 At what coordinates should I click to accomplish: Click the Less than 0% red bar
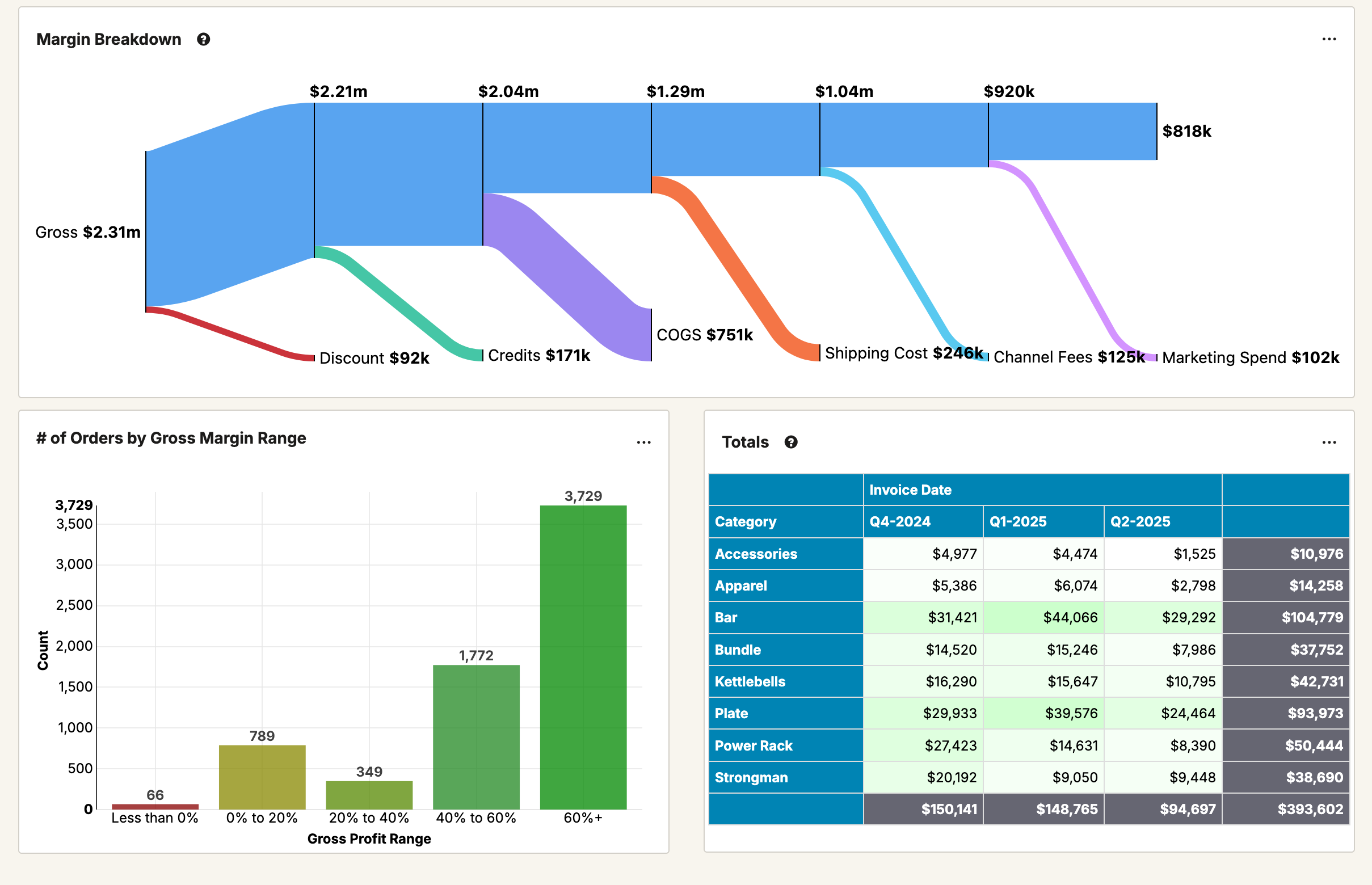click(155, 806)
